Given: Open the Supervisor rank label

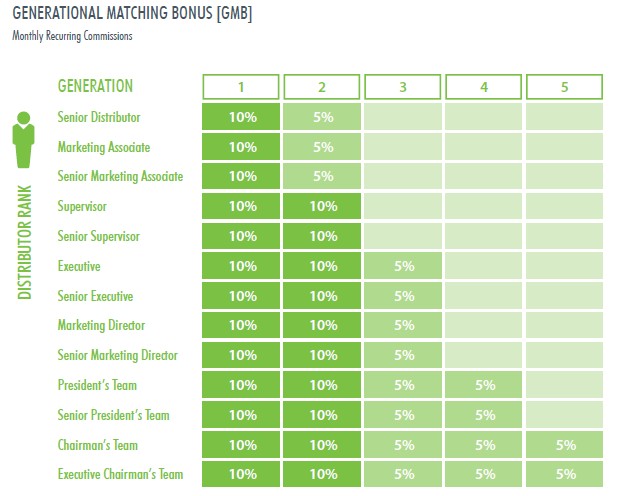Looking at the screenshot, I should pyautogui.click(x=82, y=206).
